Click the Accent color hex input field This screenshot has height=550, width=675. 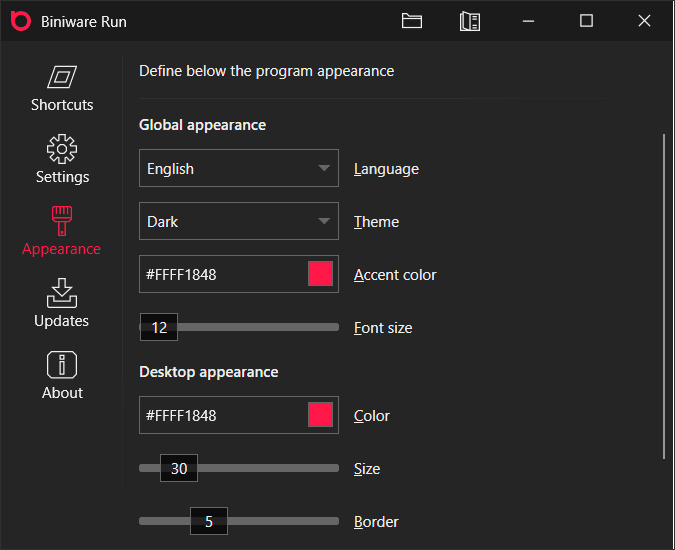point(223,274)
